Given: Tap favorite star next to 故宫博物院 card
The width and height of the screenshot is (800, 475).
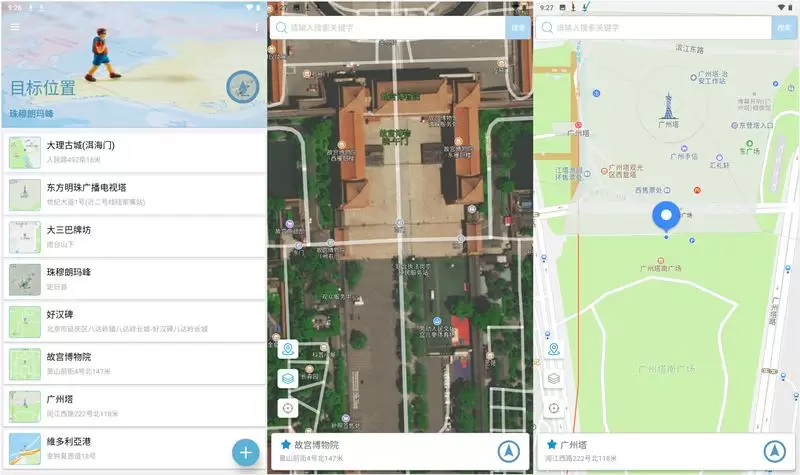Looking at the screenshot, I should (286, 444).
